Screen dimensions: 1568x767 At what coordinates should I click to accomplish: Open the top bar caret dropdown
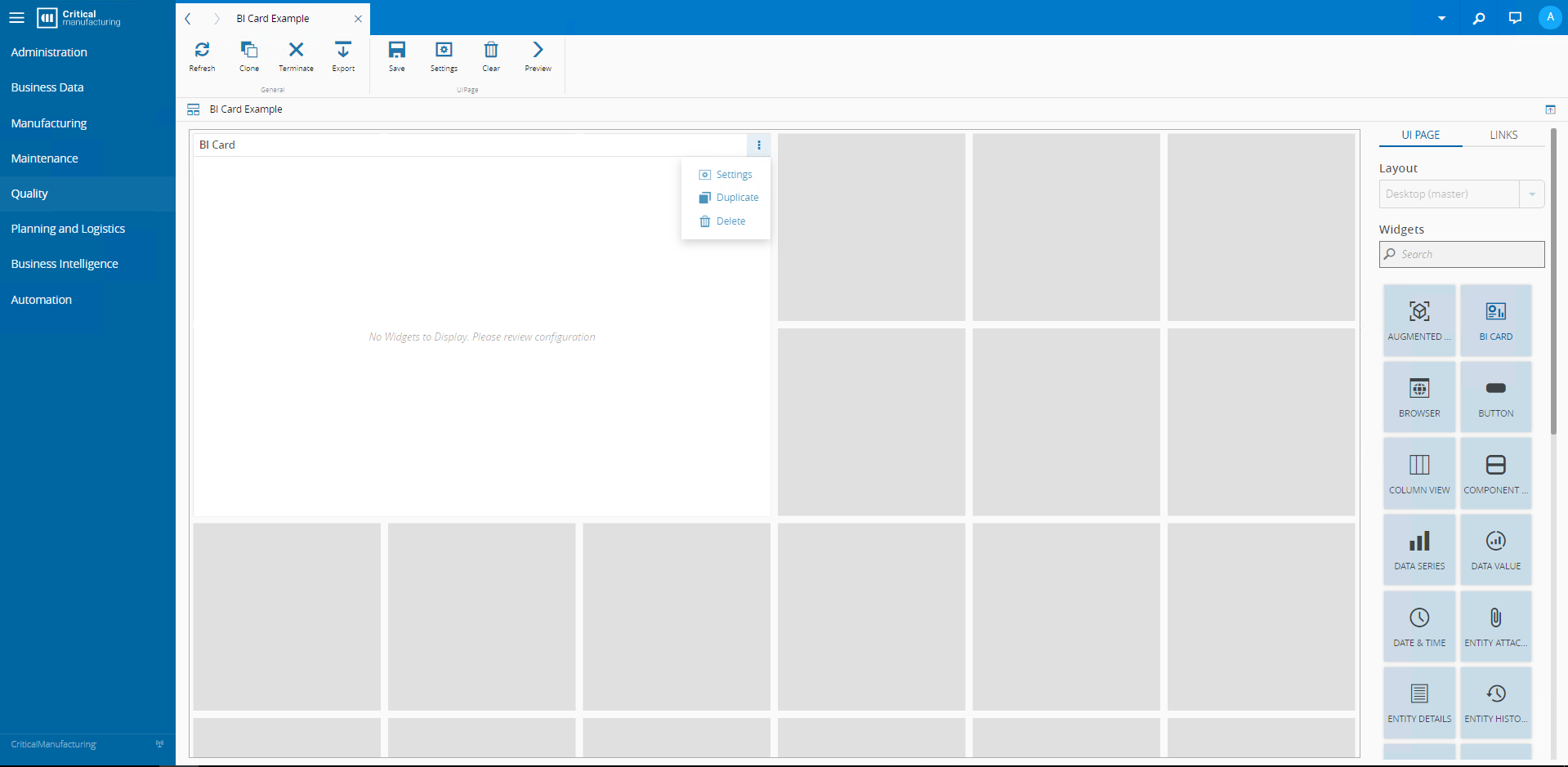tap(1441, 18)
